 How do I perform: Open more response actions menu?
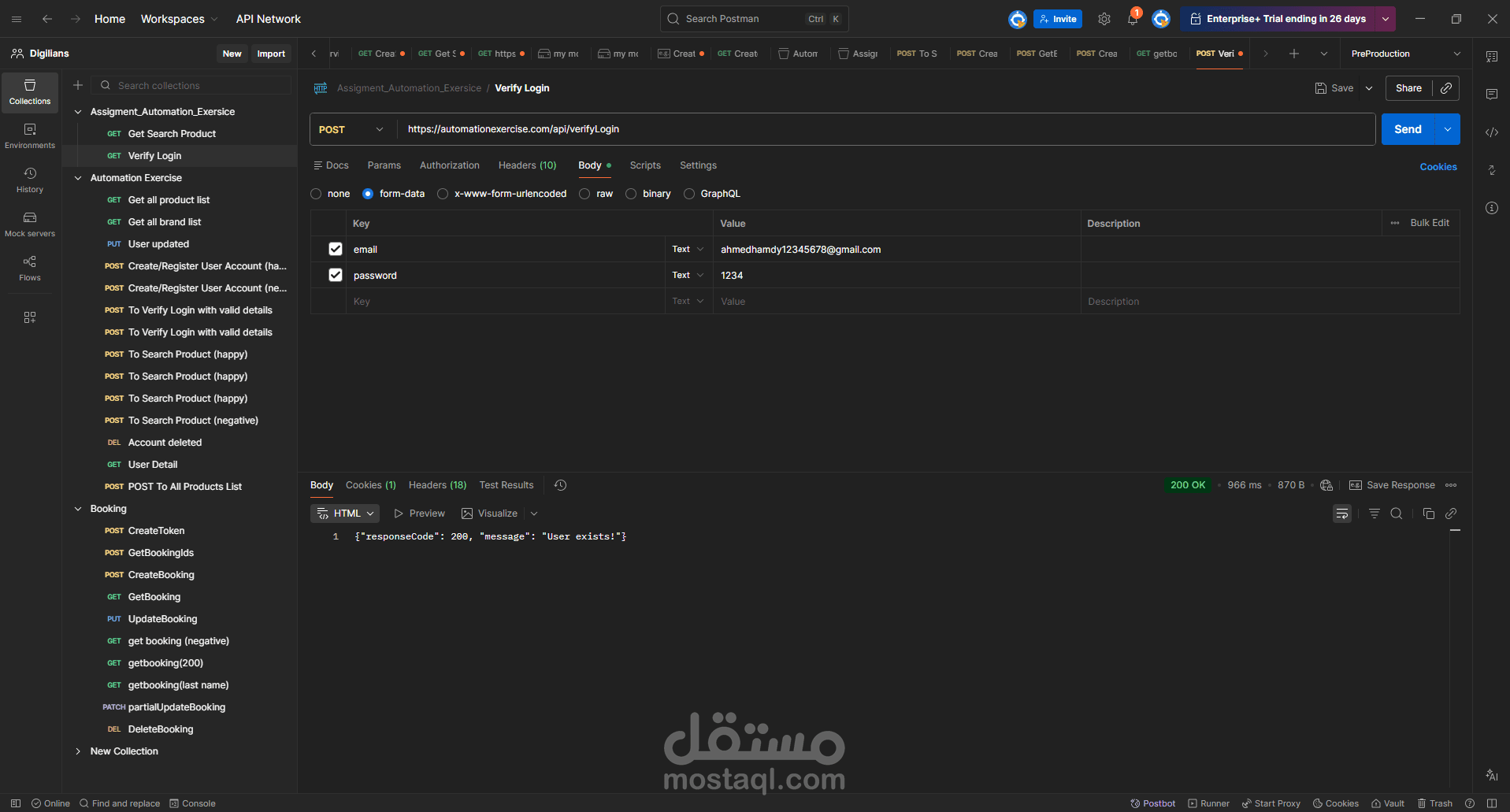click(1451, 485)
